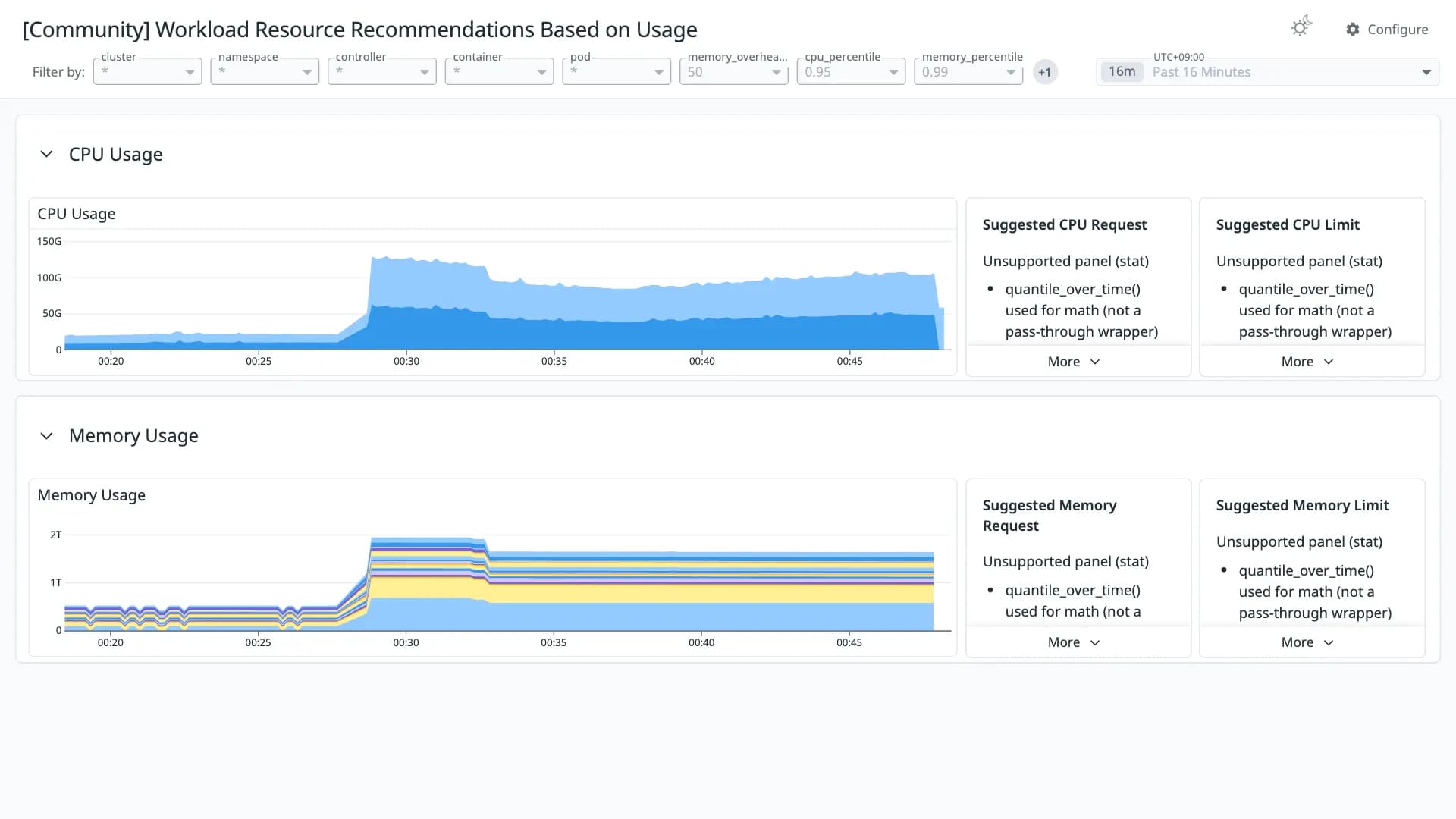Open the controller filter dropdown

(x=382, y=72)
